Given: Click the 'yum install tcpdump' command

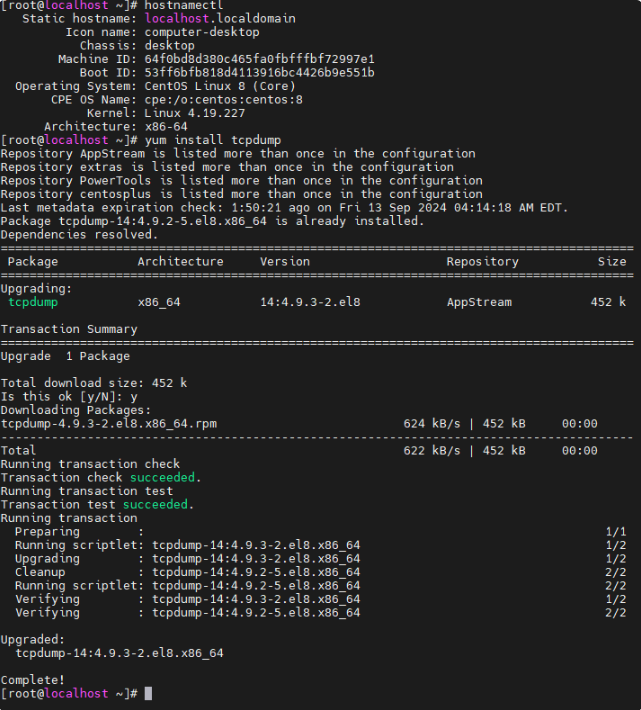Looking at the screenshot, I should pyautogui.click(x=213, y=140).
